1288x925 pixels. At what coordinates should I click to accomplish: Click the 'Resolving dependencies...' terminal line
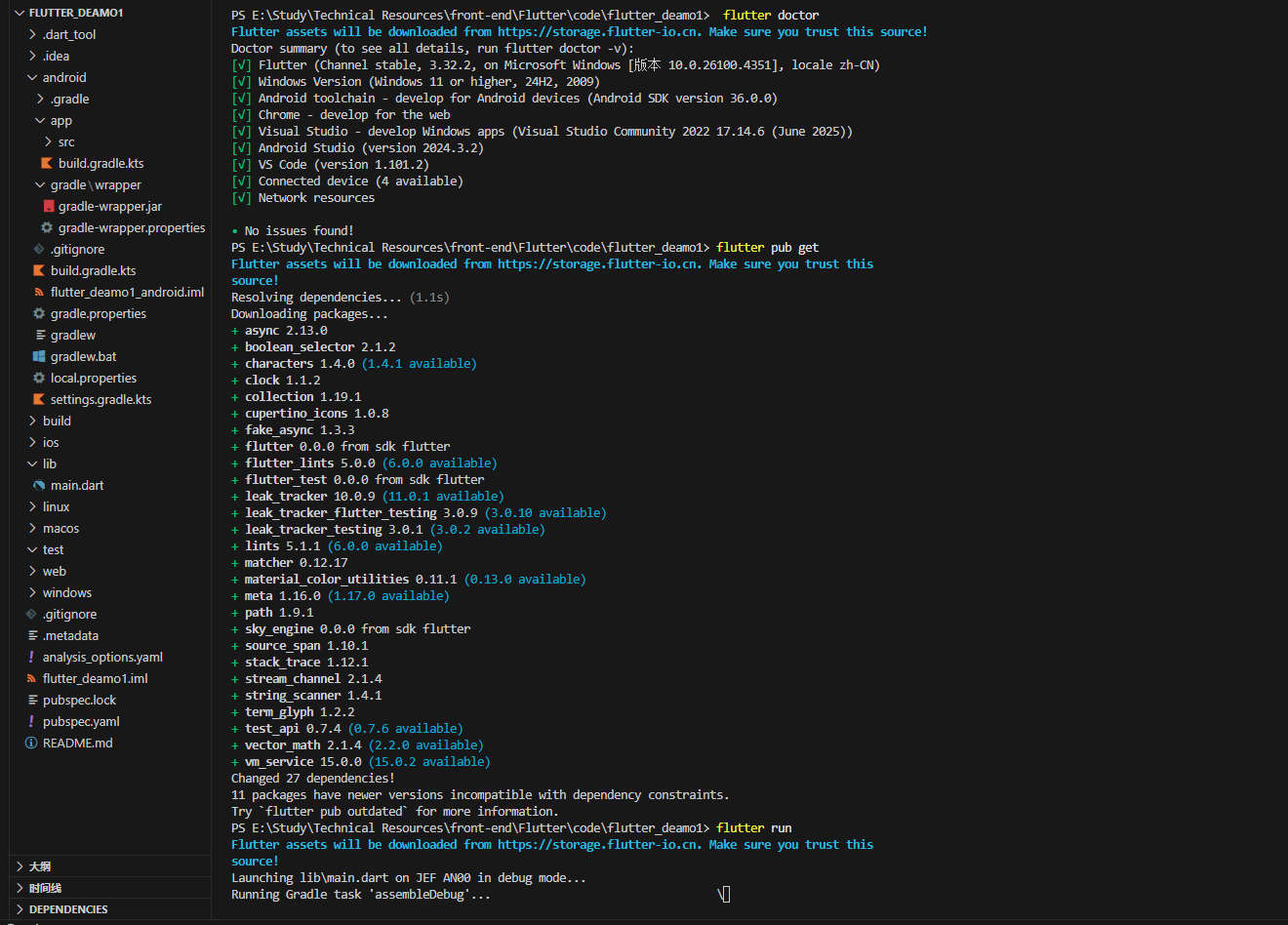pos(341,297)
